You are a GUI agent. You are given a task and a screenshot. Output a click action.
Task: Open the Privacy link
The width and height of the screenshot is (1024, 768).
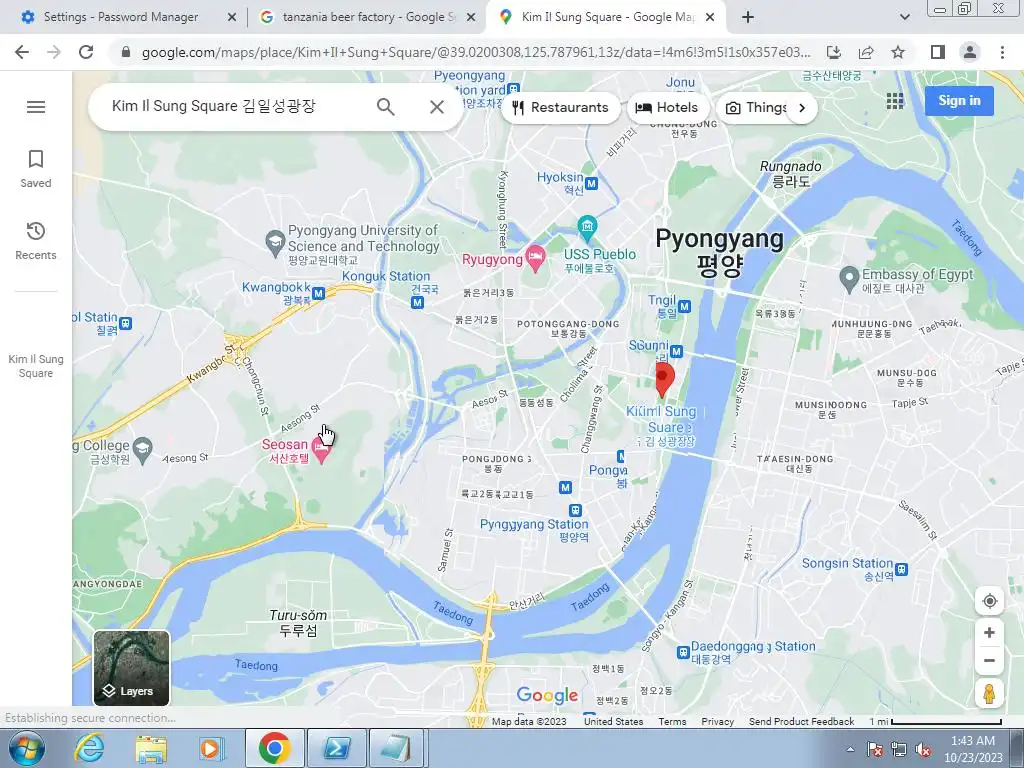tap(717, 721)
